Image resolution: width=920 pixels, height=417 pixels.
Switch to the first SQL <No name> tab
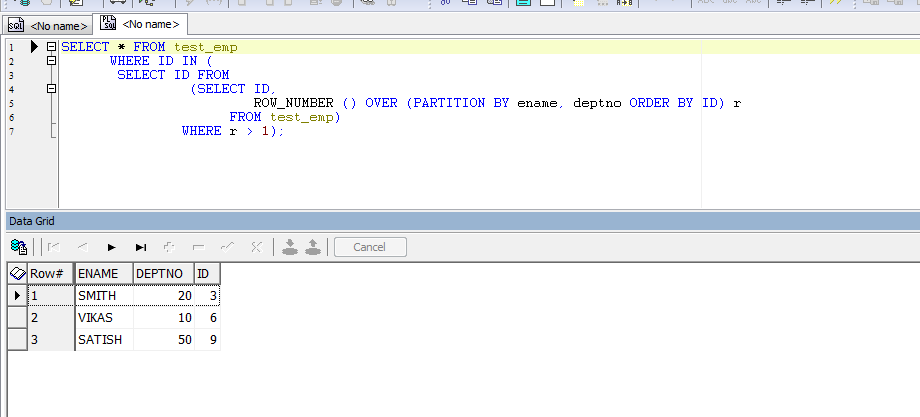[x=48, y=24]
